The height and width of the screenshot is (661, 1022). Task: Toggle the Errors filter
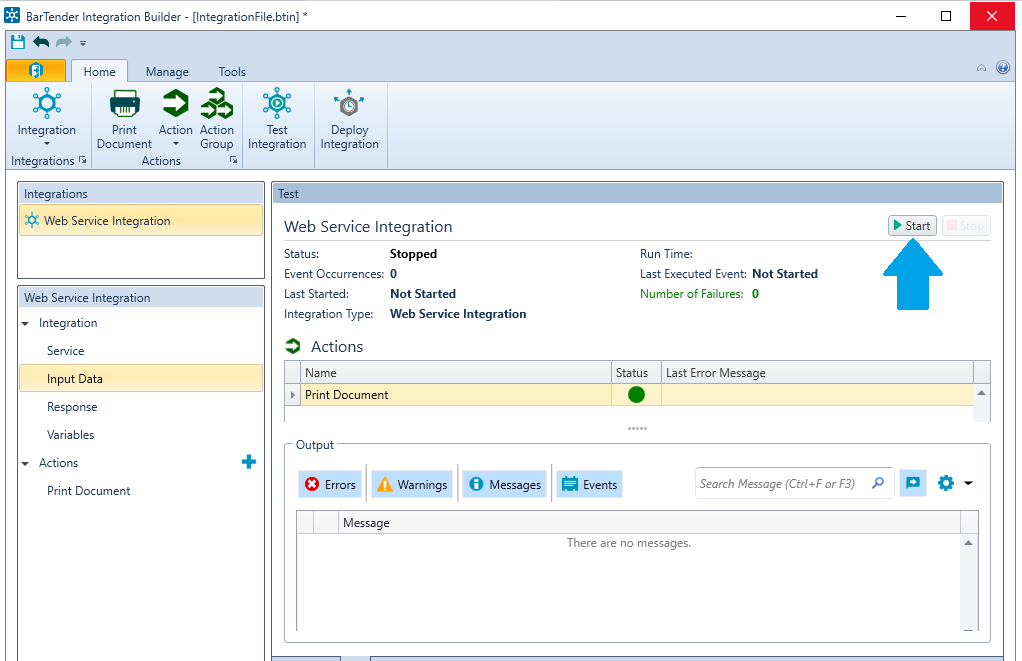pyautogui.click(x=330, y=484)
